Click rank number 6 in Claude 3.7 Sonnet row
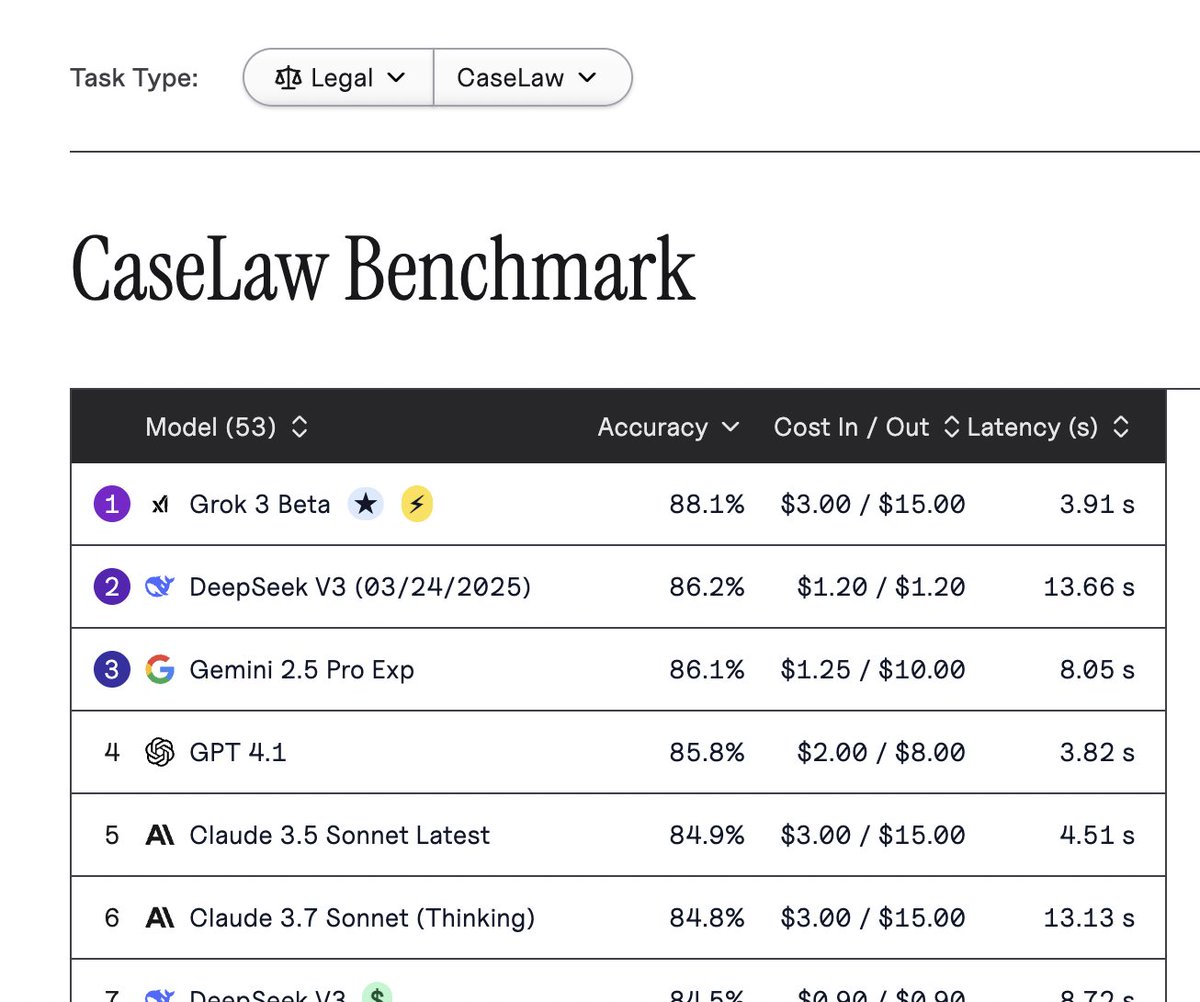 (112, 917)
